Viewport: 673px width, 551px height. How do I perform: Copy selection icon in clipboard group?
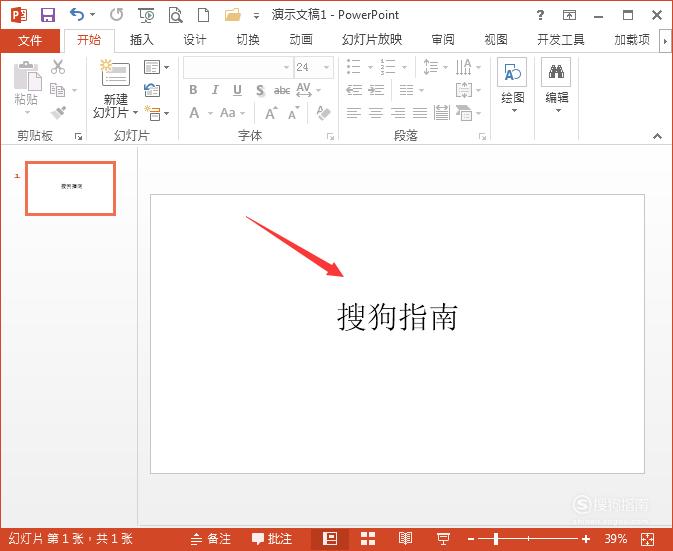58,90
